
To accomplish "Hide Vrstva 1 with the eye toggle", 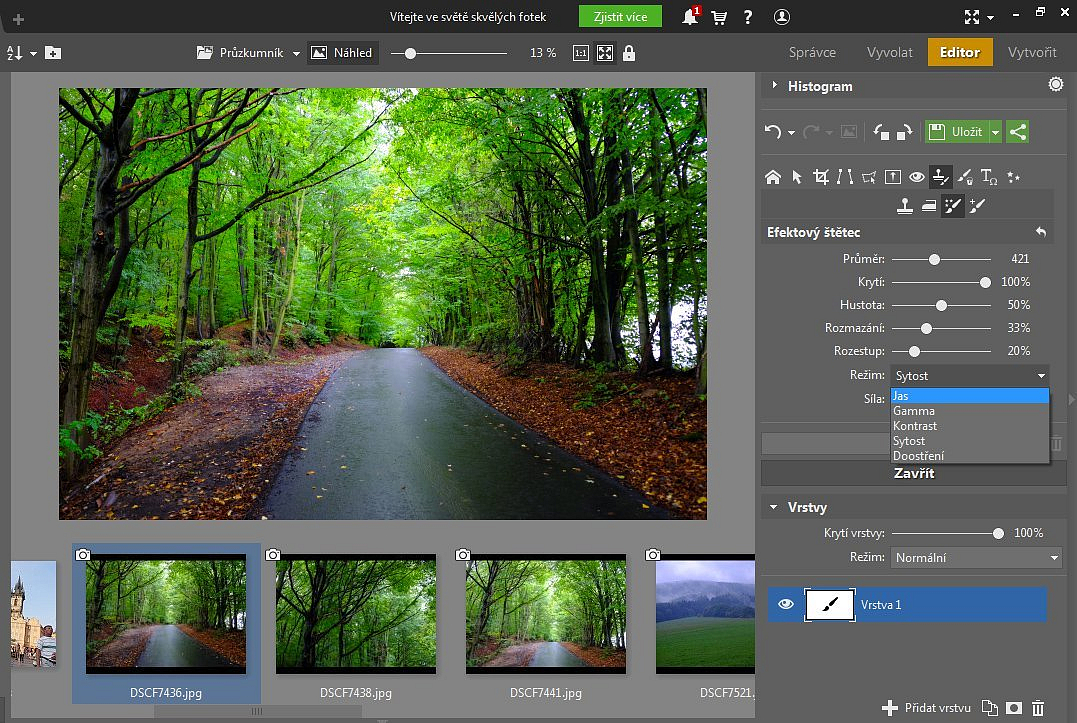I will pos(785,604).
